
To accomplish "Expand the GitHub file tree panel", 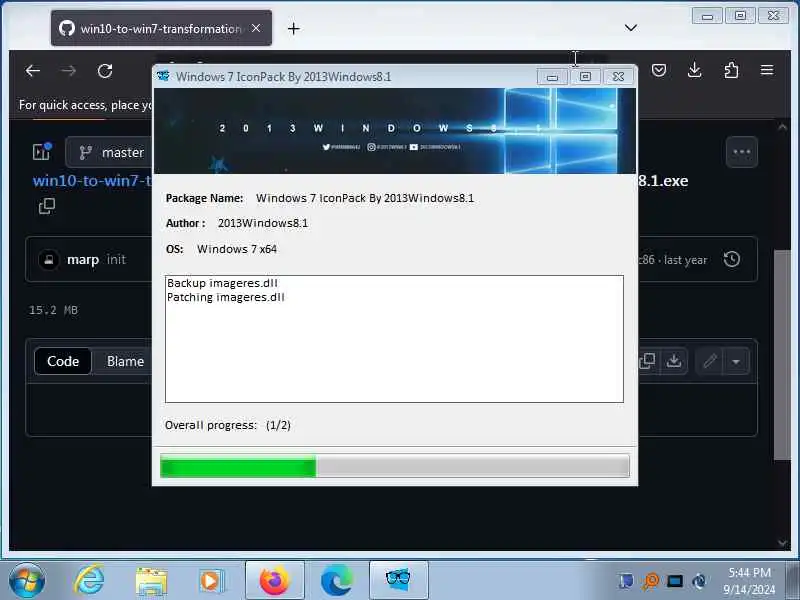I will 42,152.
